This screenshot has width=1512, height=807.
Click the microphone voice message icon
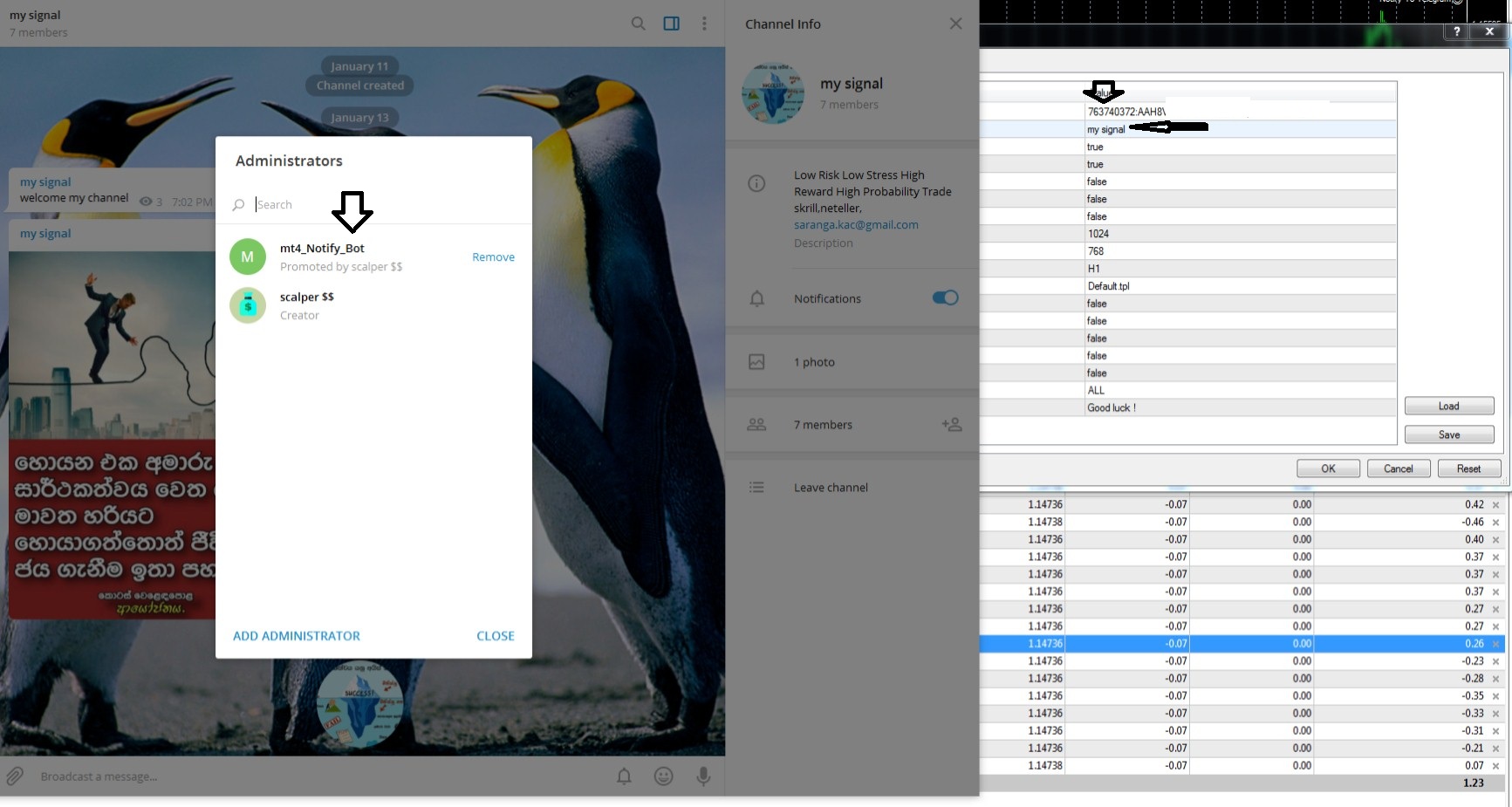[703, 776]
